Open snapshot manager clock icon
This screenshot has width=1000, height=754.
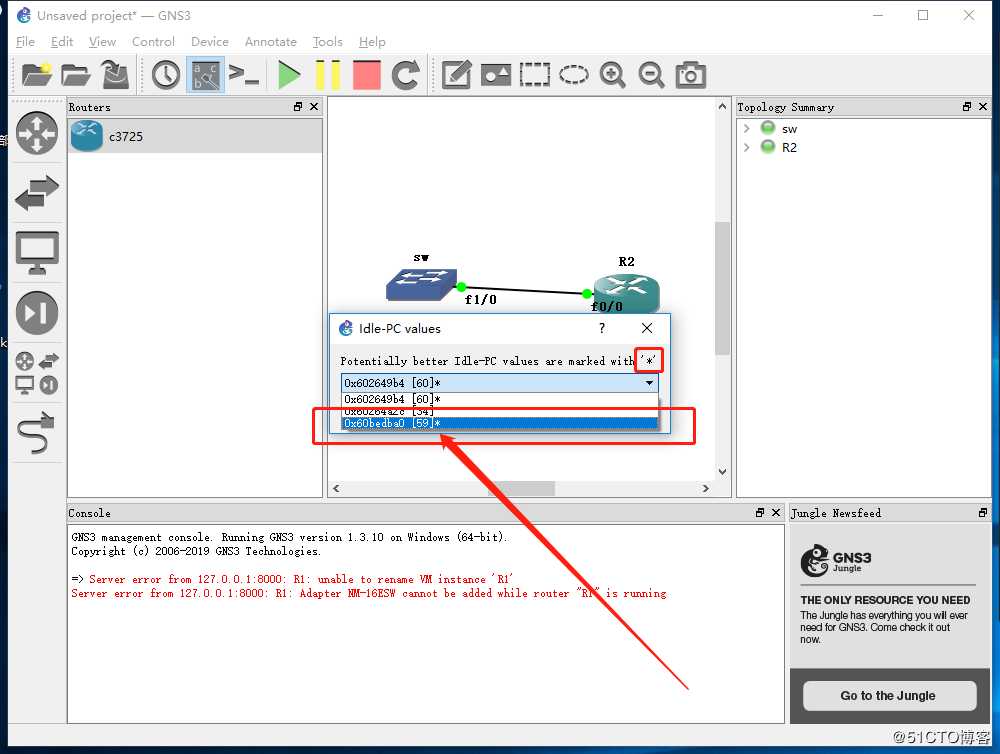pos(166,75)
